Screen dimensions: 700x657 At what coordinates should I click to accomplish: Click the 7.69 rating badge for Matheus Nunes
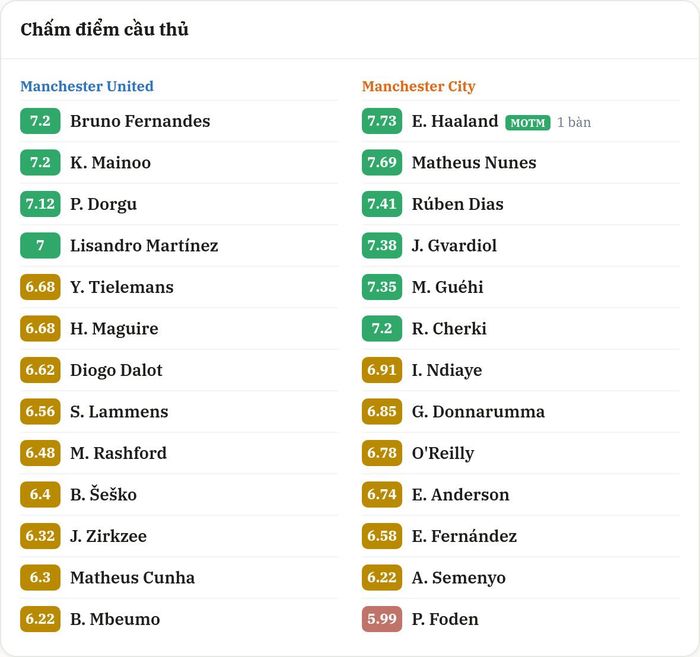(382, 162)
